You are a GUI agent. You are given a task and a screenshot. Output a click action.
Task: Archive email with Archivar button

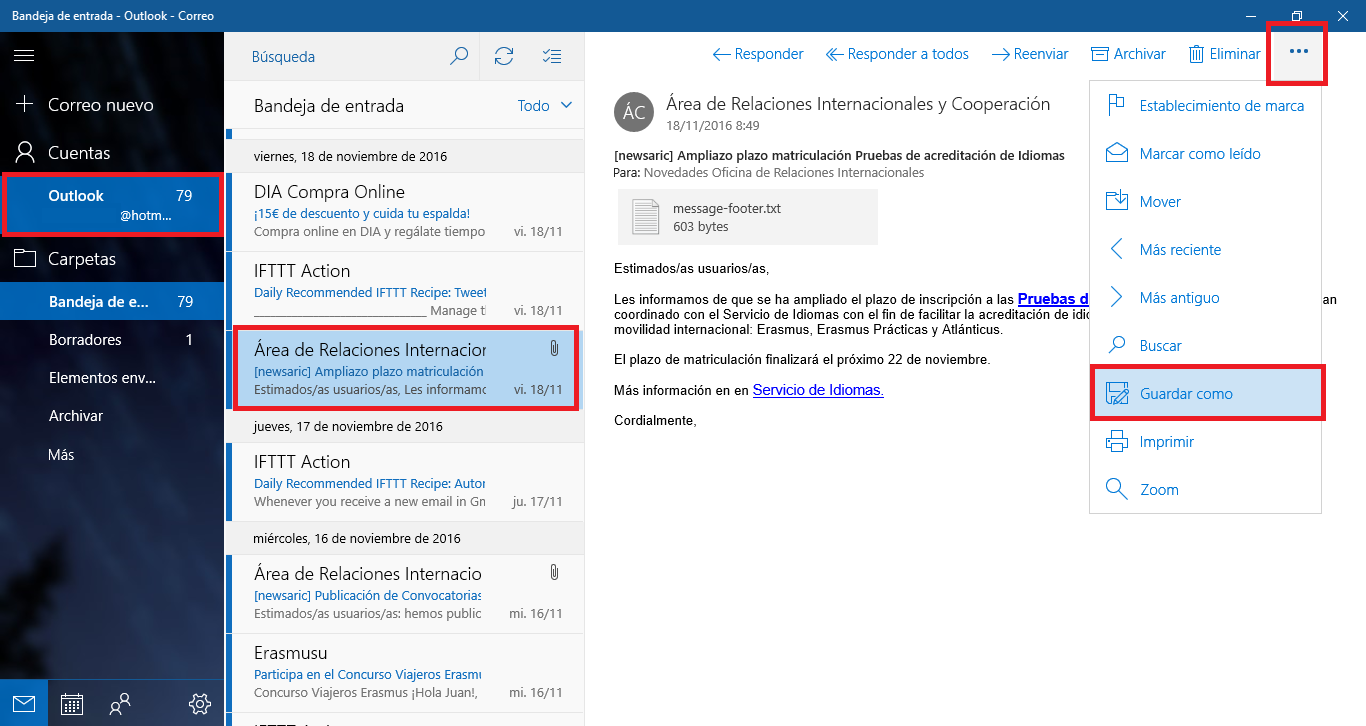point(1128,54)
